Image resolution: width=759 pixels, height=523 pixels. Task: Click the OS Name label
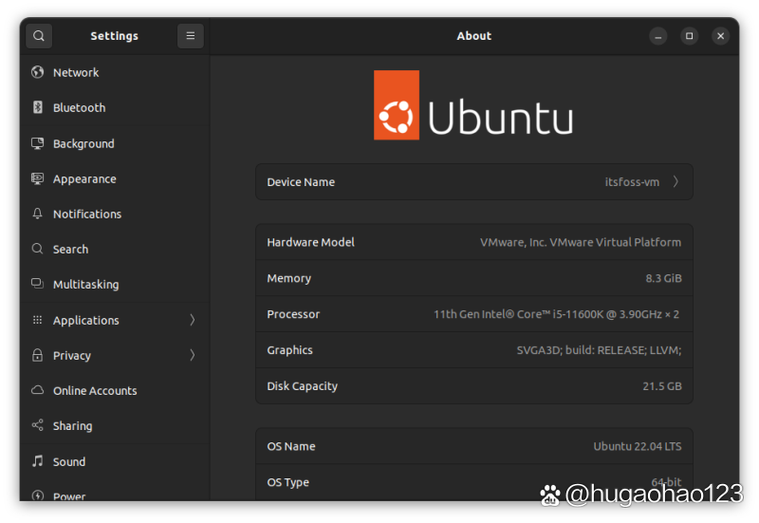coord(291,446)
